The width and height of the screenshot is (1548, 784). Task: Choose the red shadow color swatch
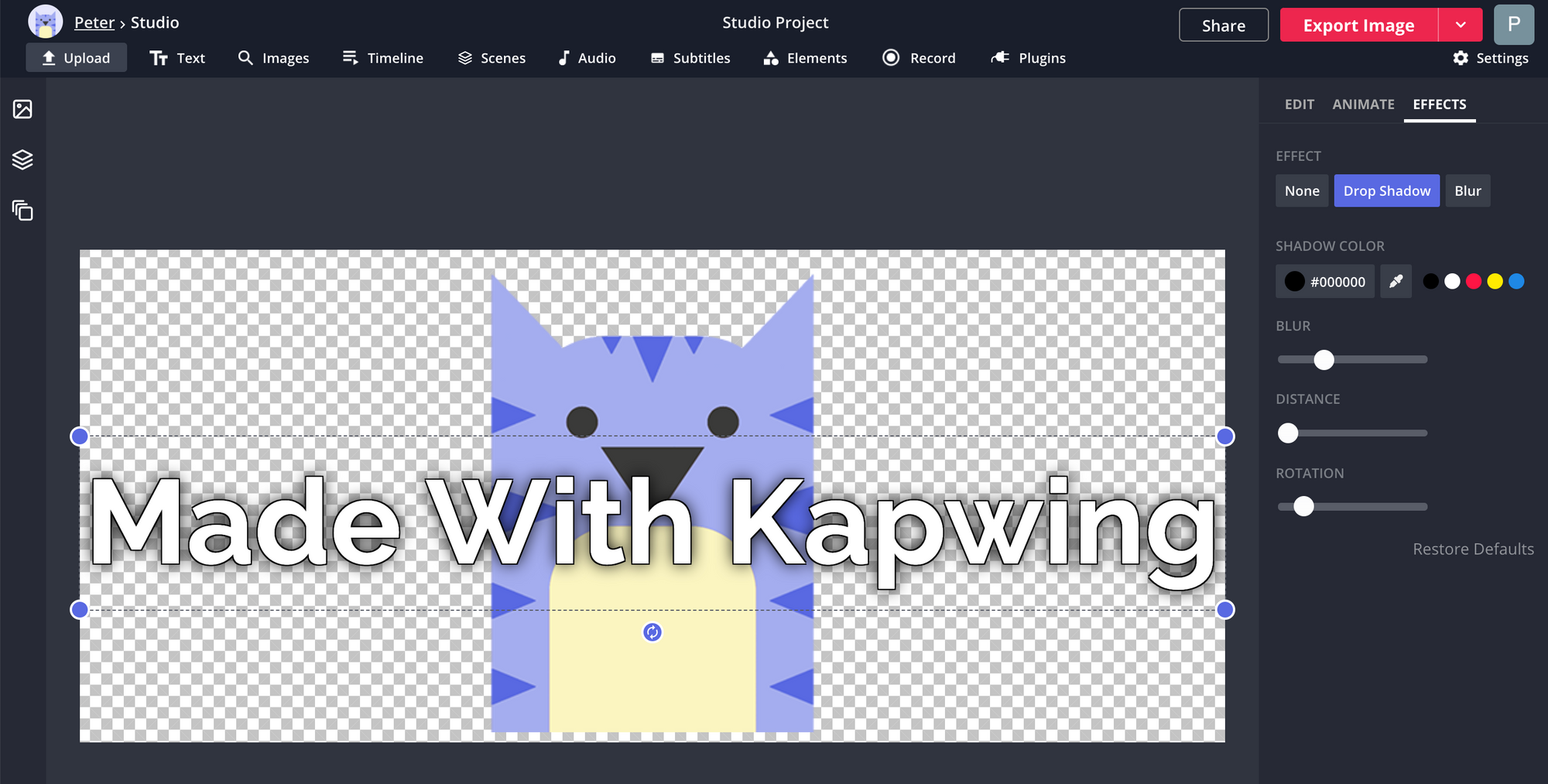(1474, 282)
